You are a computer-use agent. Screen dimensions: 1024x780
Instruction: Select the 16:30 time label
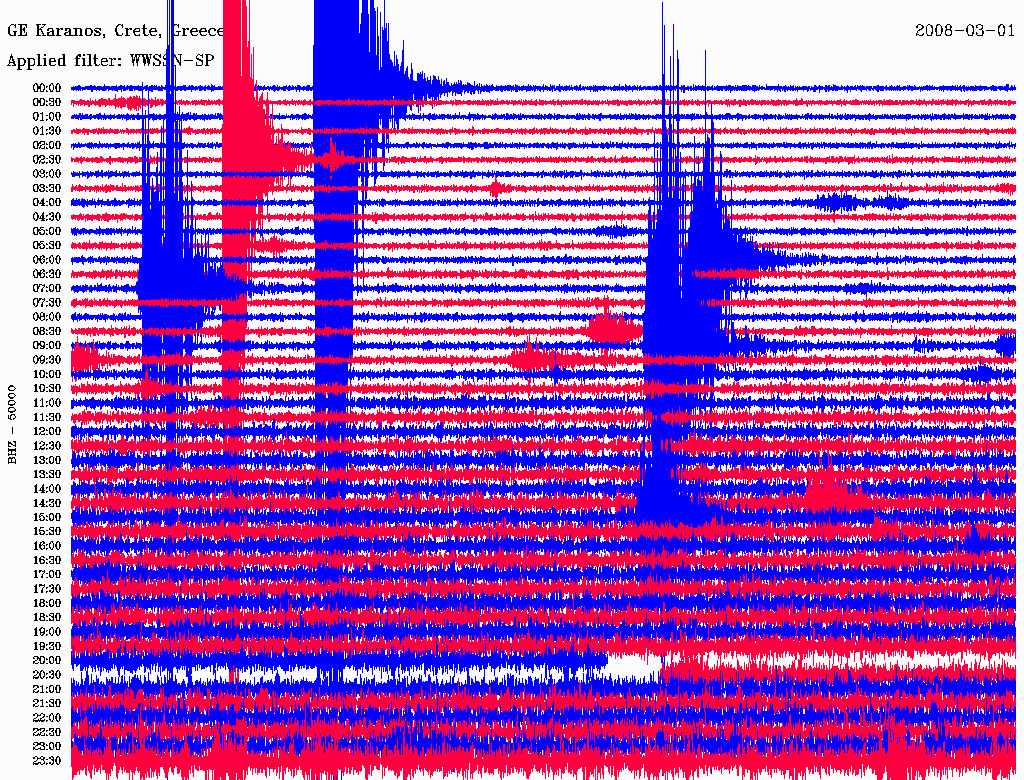(x=47, y=561)
